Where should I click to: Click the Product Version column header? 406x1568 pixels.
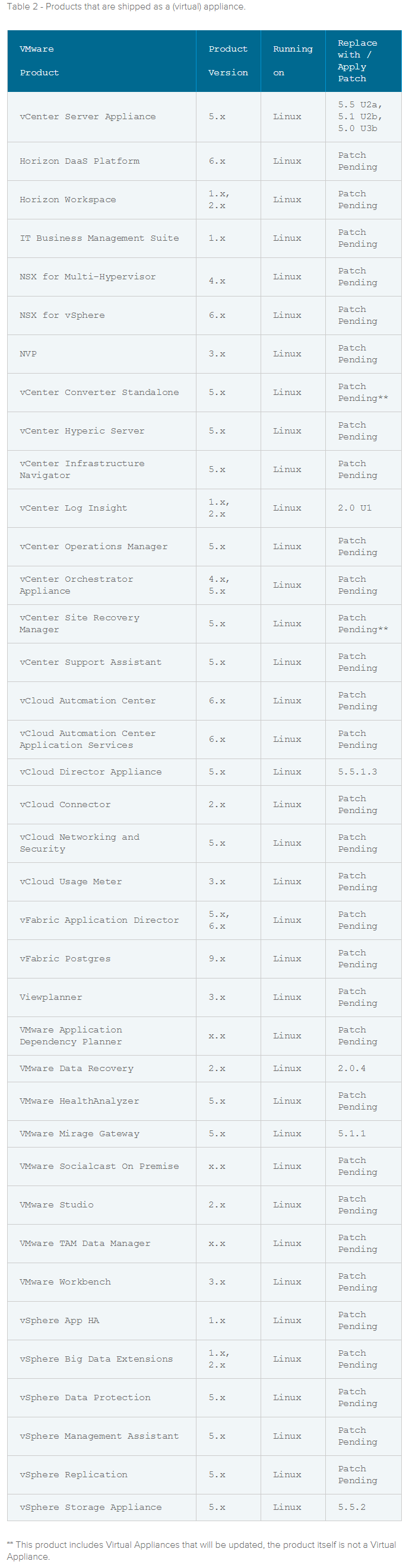click(x=228, y=61)
